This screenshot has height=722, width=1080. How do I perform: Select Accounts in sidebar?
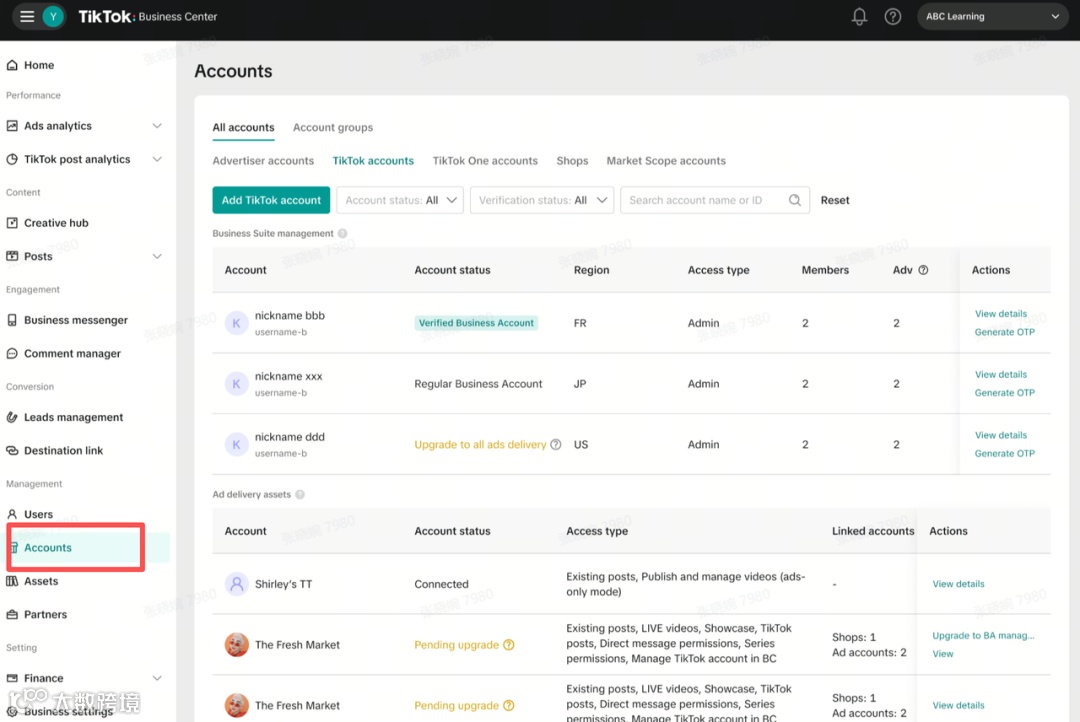point(48,548)
